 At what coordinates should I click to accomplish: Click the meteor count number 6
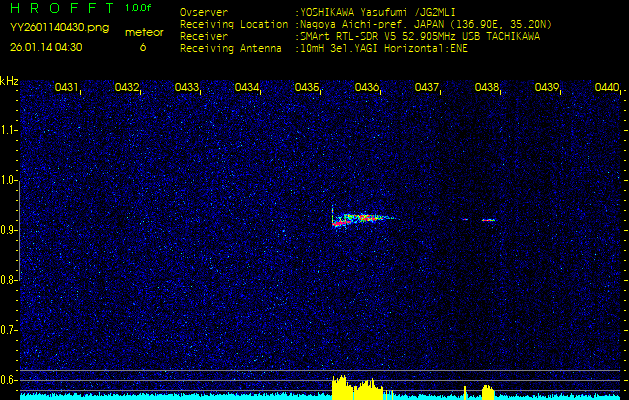point(142,47)
